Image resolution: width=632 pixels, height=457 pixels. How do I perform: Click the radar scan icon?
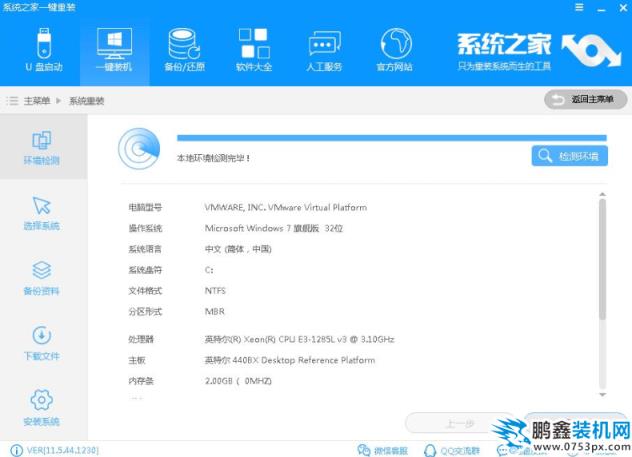click(x=139, y=148)
